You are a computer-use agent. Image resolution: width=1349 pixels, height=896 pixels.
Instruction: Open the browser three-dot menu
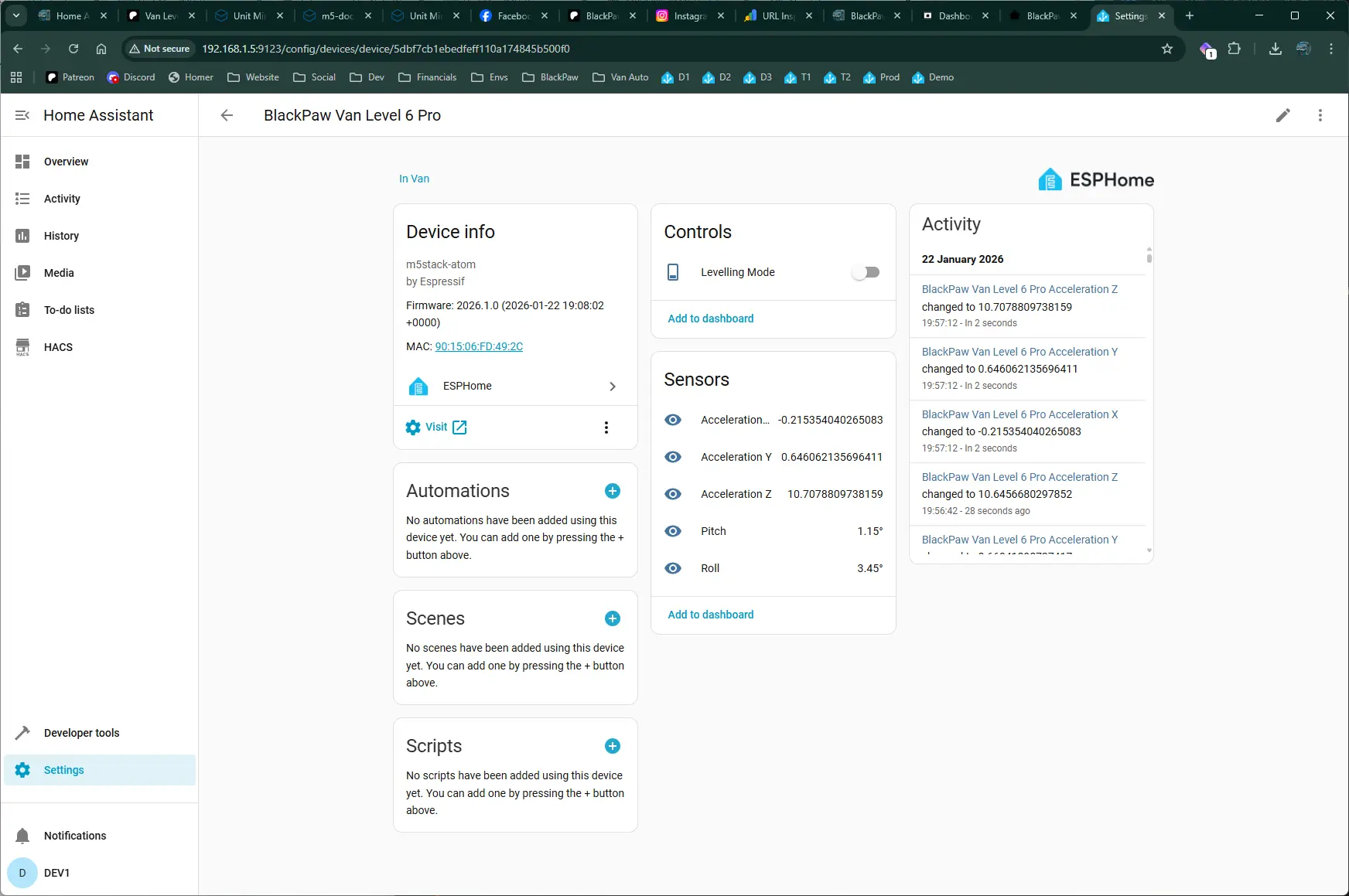[1331, 49]
